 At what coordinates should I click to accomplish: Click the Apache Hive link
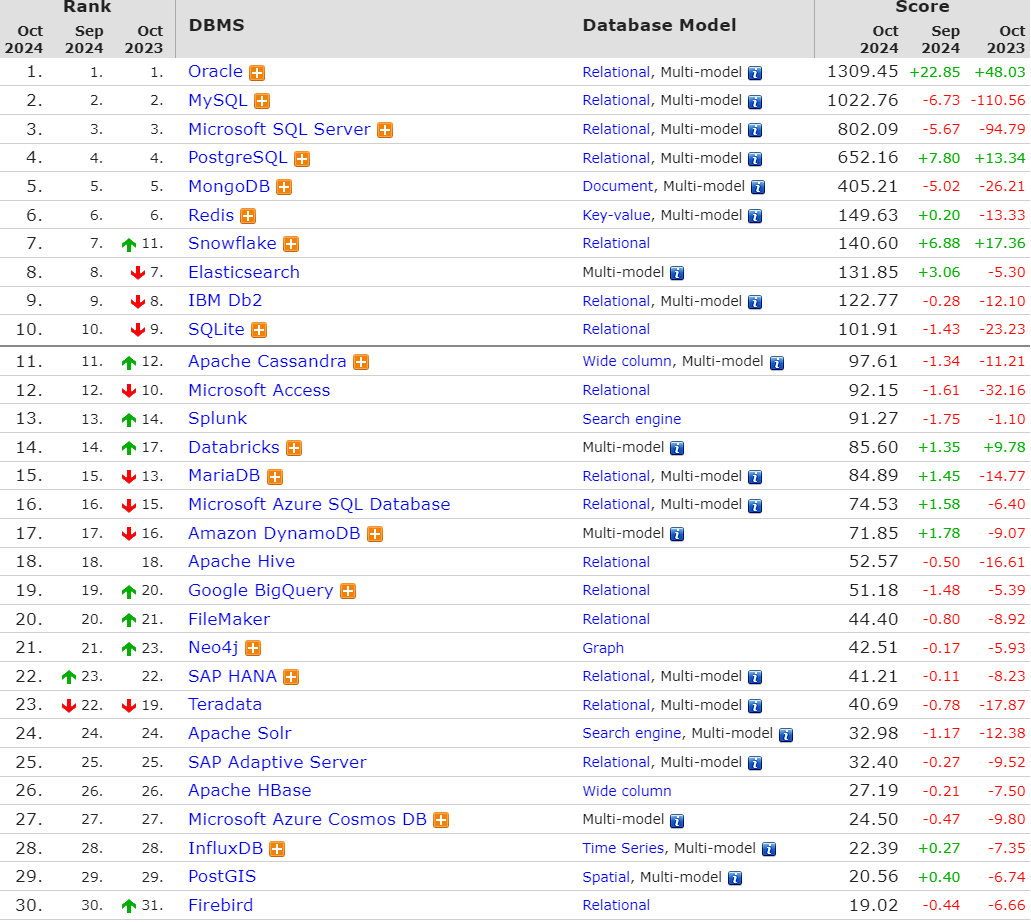coord(241,562)
